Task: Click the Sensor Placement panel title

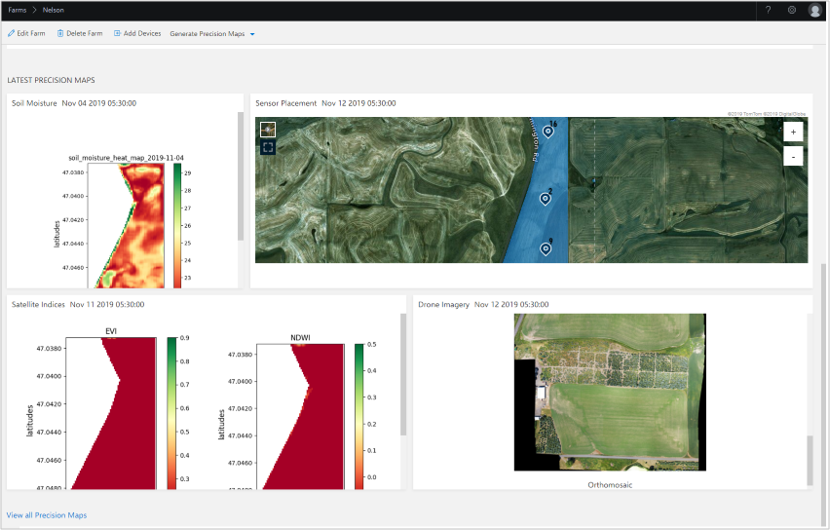Action: point(286,103)
